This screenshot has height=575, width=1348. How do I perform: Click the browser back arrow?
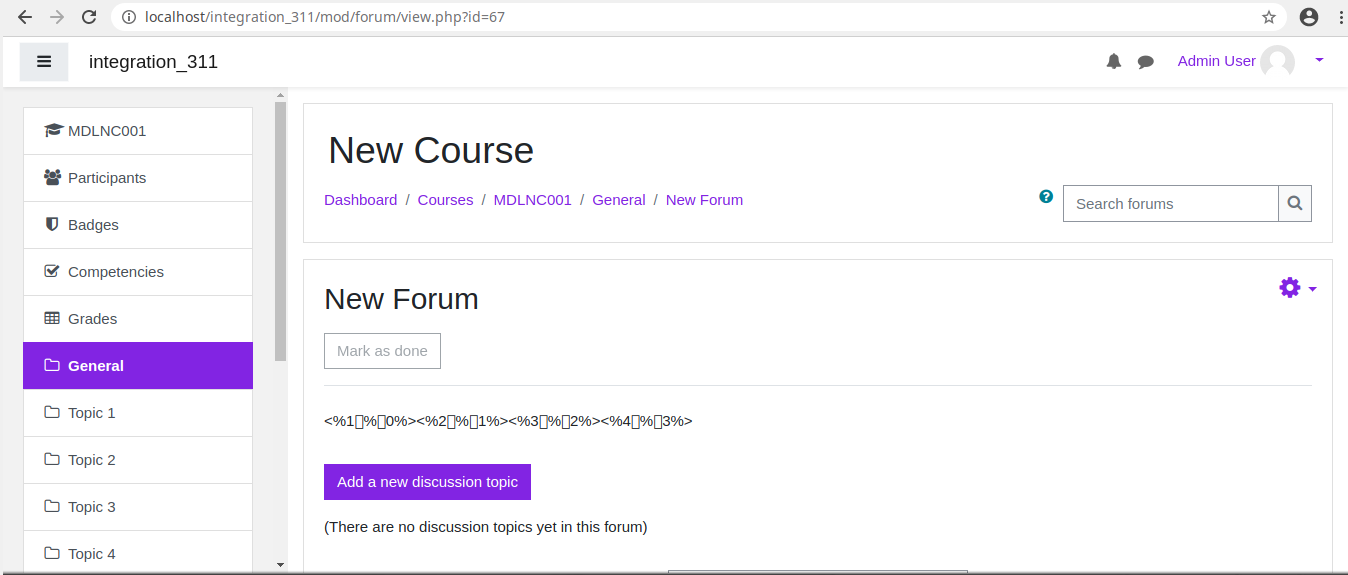coord(25,17)
